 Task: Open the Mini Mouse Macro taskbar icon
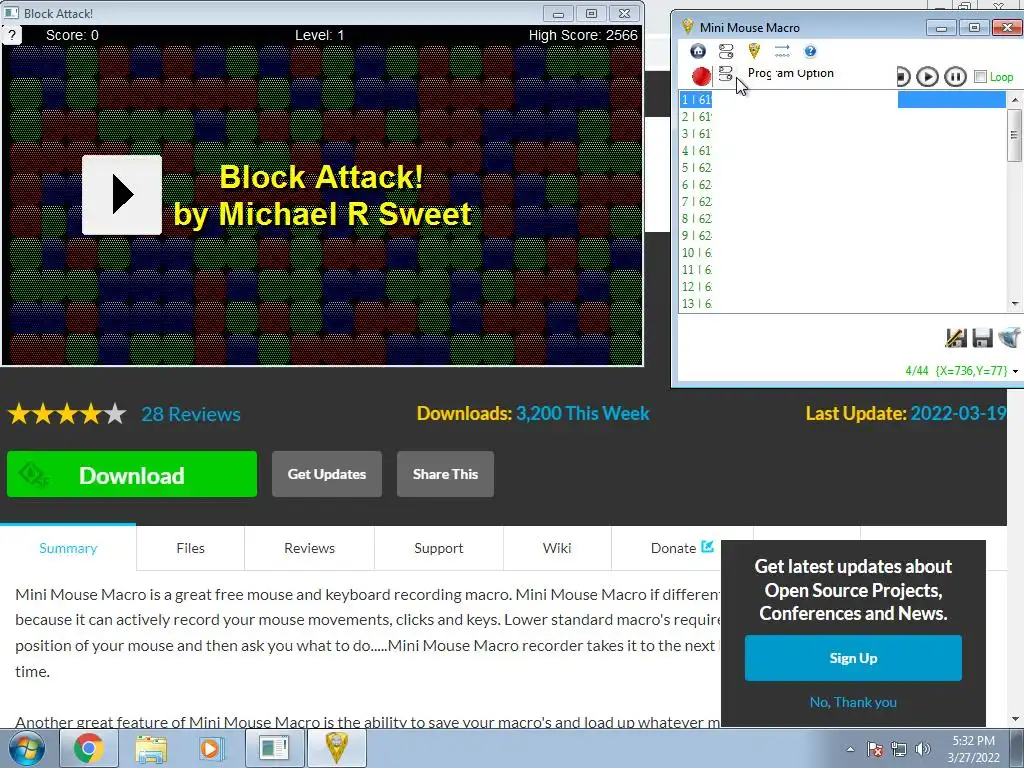click(336, 748)
